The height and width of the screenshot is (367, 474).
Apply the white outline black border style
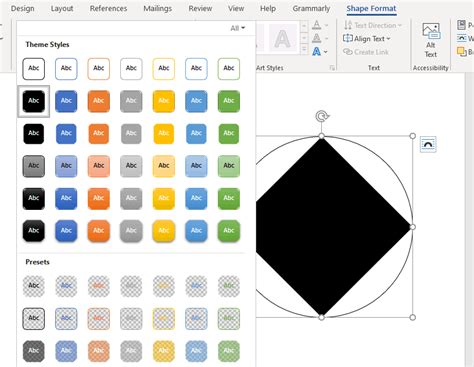click(34, 69)
